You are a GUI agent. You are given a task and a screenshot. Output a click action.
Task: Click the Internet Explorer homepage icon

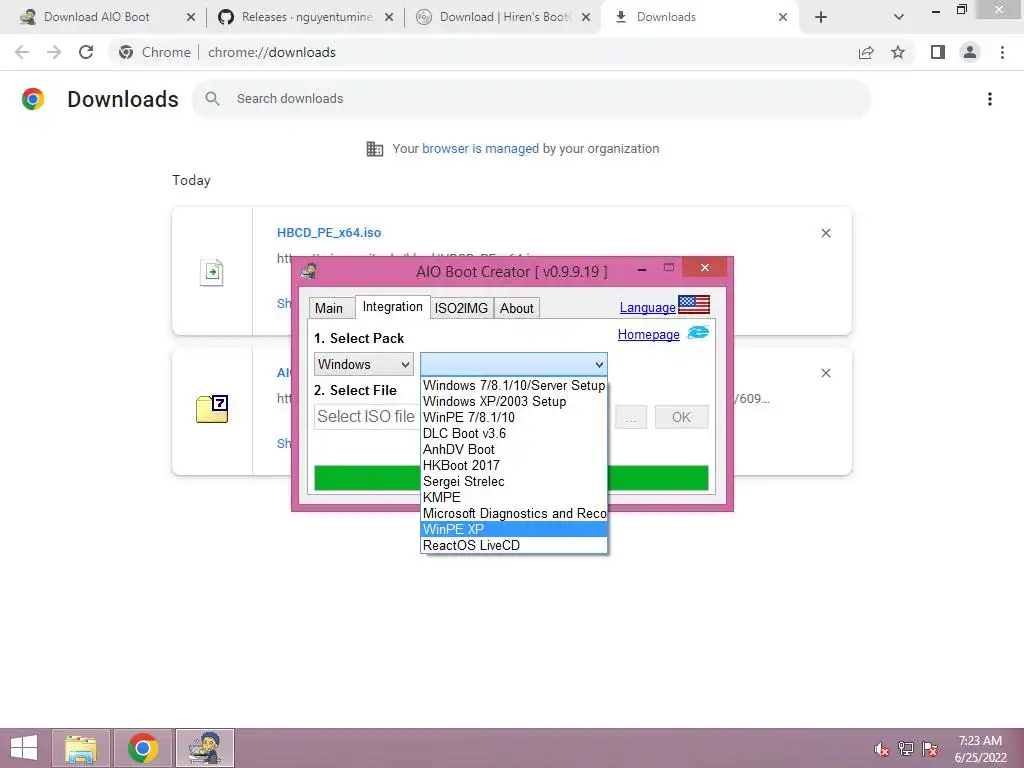[x=698, y=333]
